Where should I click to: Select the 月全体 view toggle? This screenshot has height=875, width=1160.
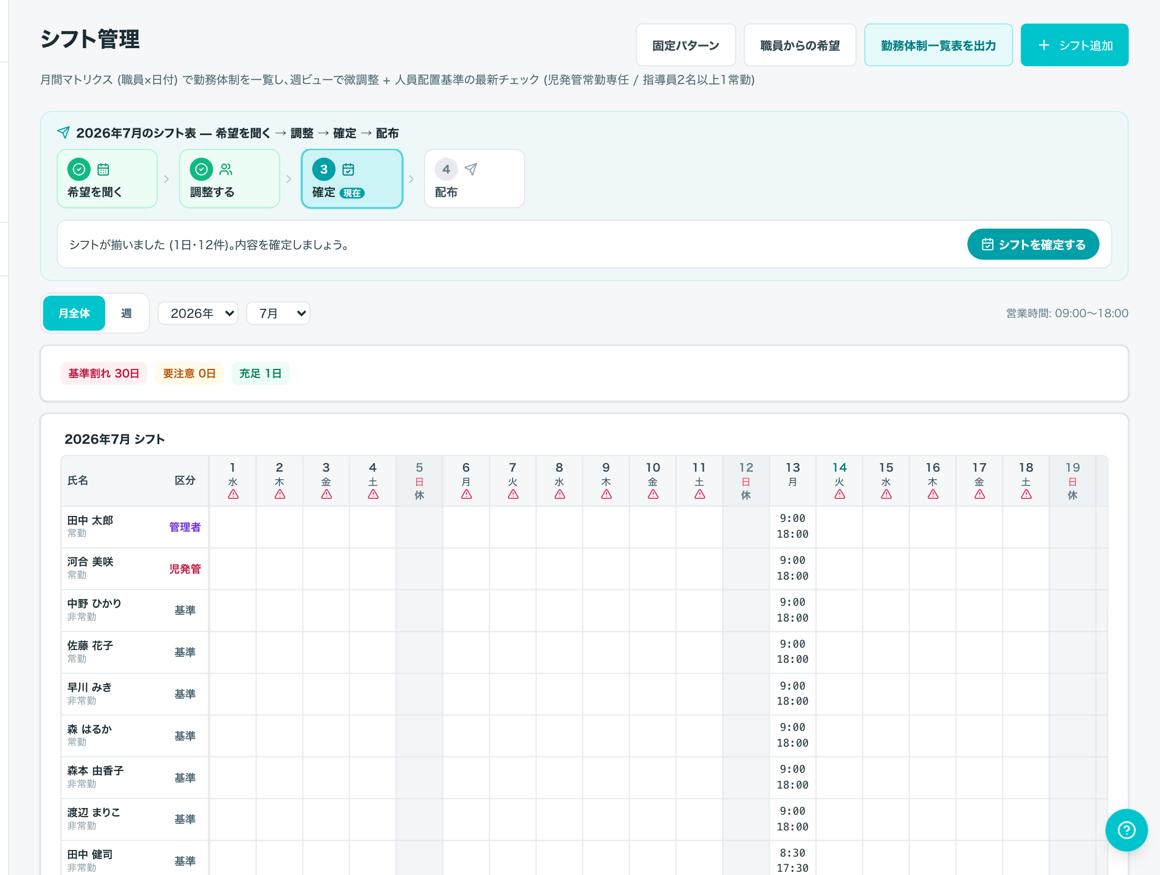coord(74,314)
